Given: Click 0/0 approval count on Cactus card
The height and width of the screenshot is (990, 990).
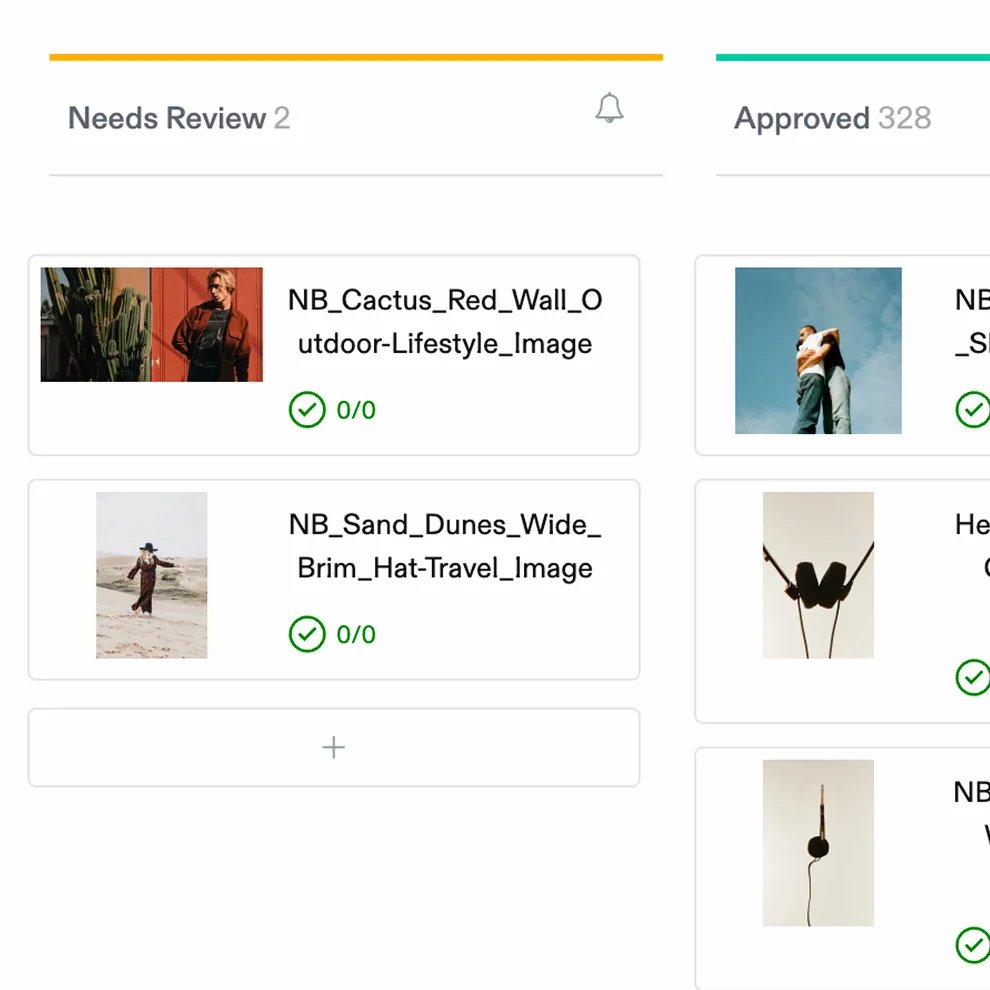Looking at the screenshot, I should [x=356, y=410].
